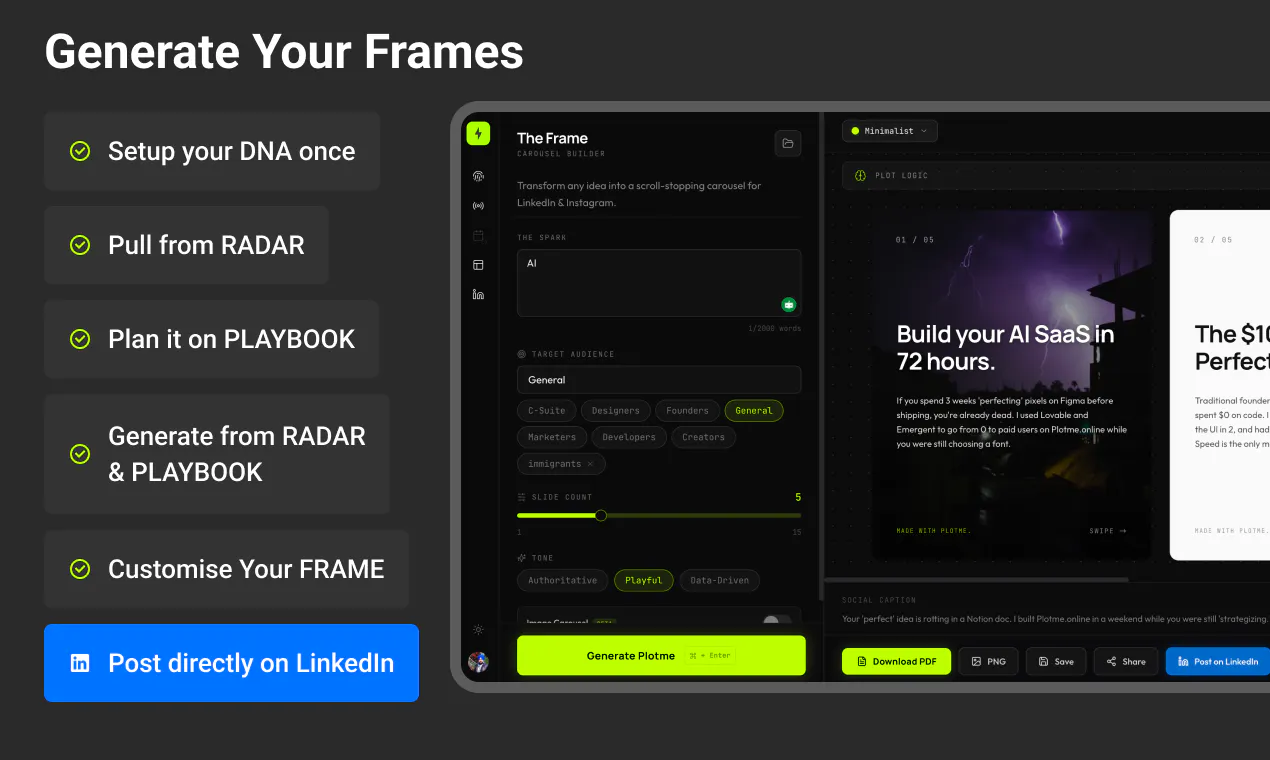
Task: Click the Generate Plotme button
Action: click(x=661, y=656)
